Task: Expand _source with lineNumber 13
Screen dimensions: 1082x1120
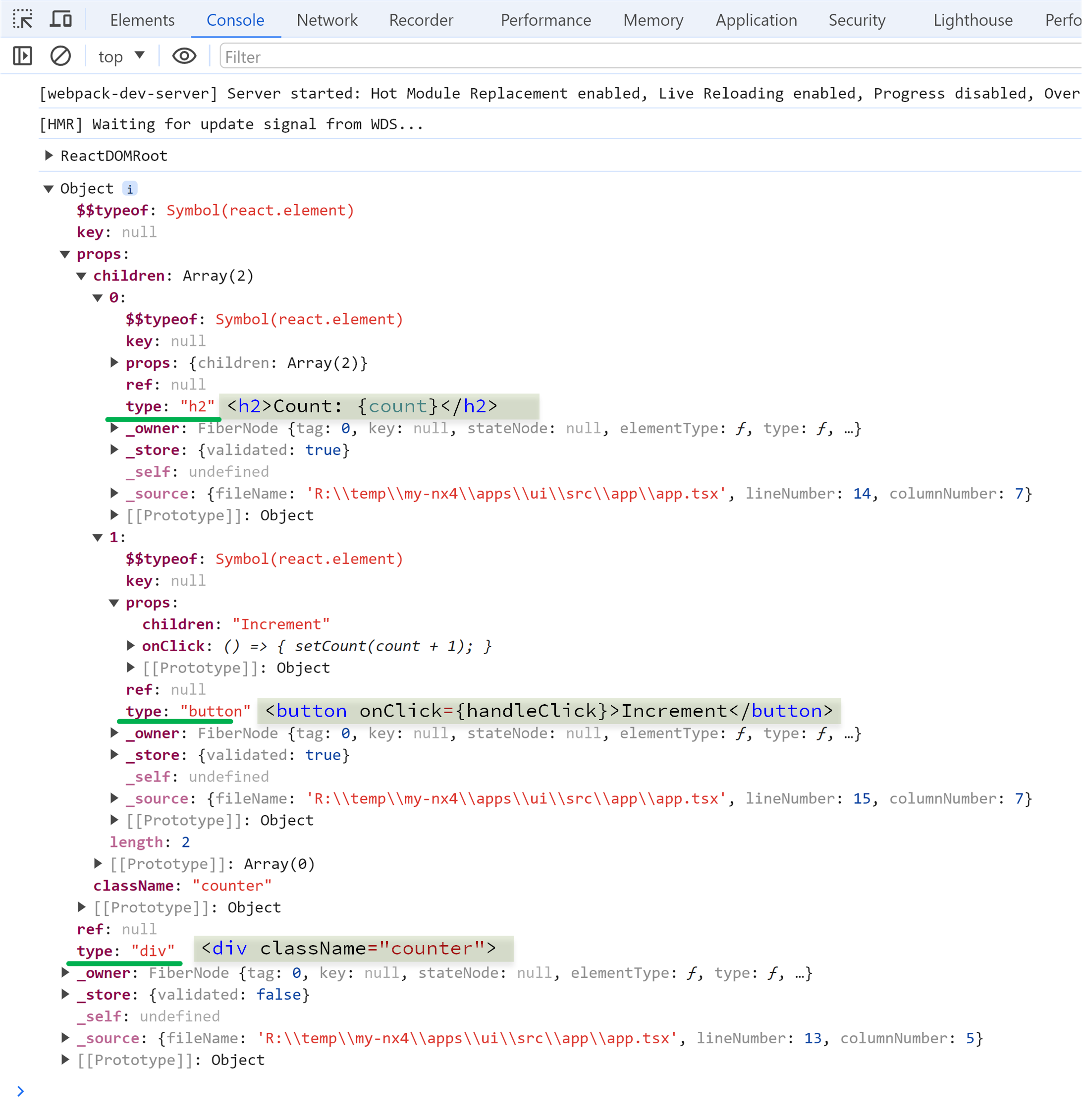Action: pyautogui.click(x=65, y=1038)
